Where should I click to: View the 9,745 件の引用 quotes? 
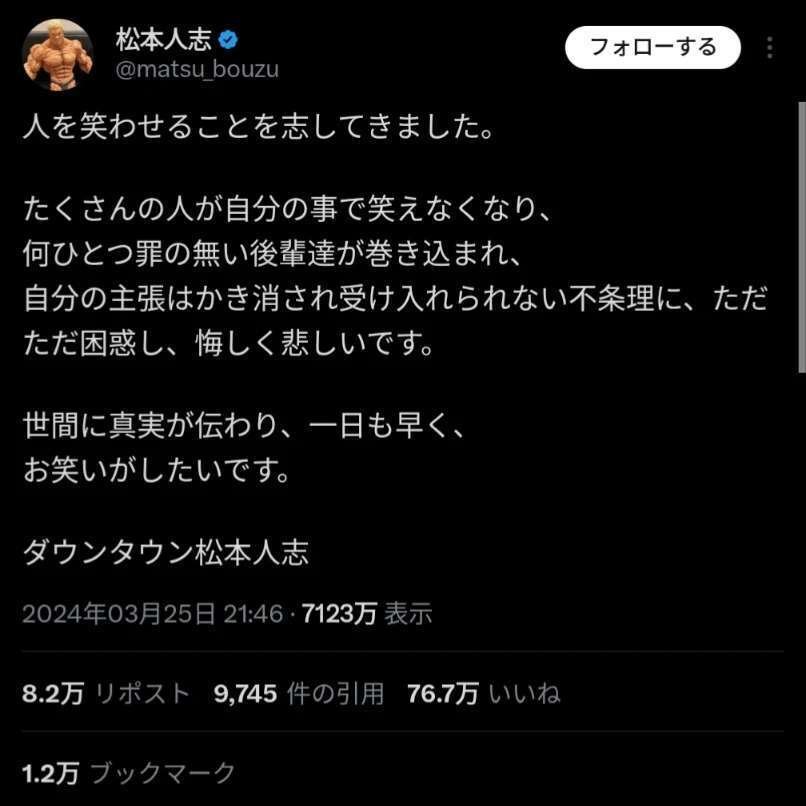point(299,693)
